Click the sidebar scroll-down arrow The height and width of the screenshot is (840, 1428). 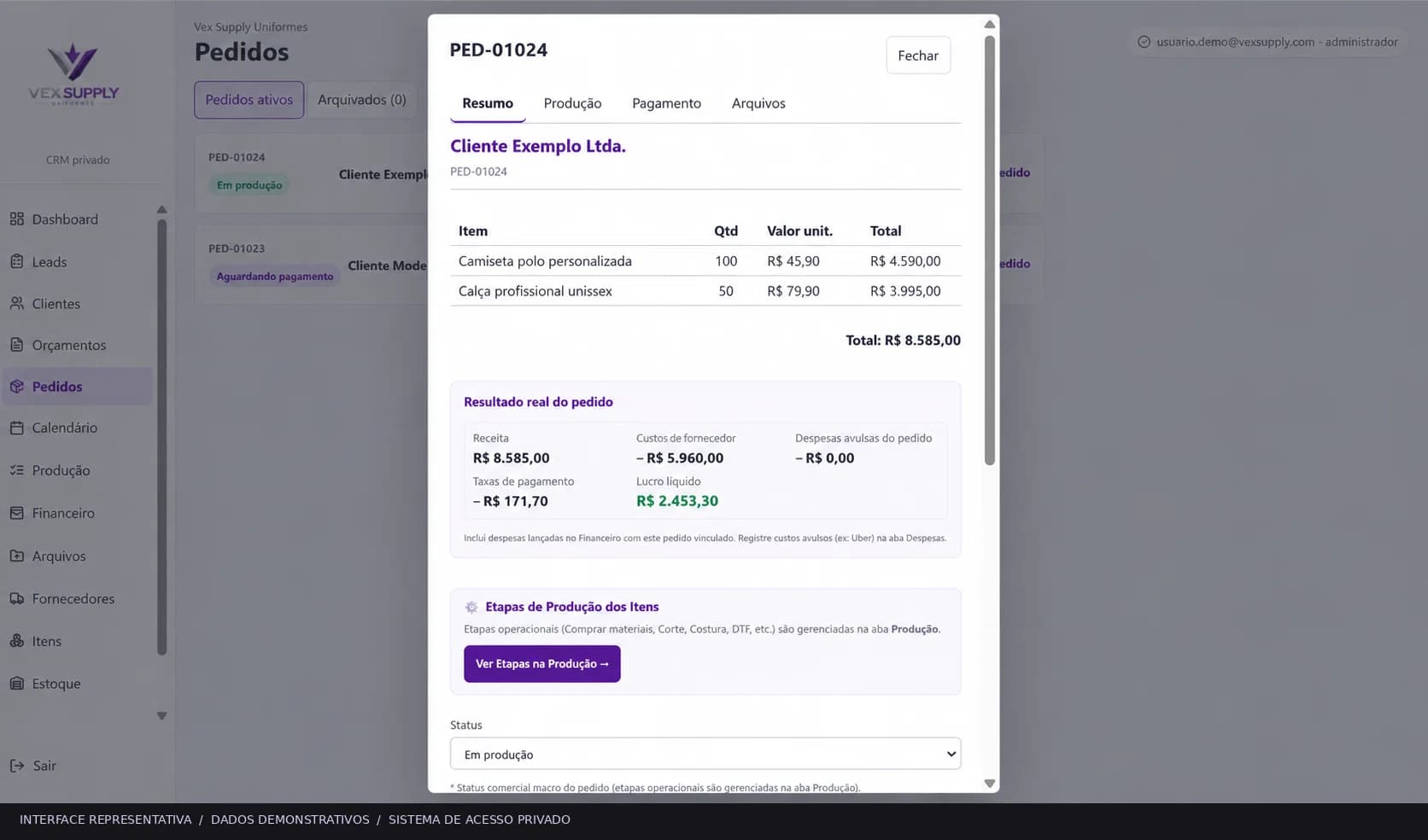[x=161, y=716]
